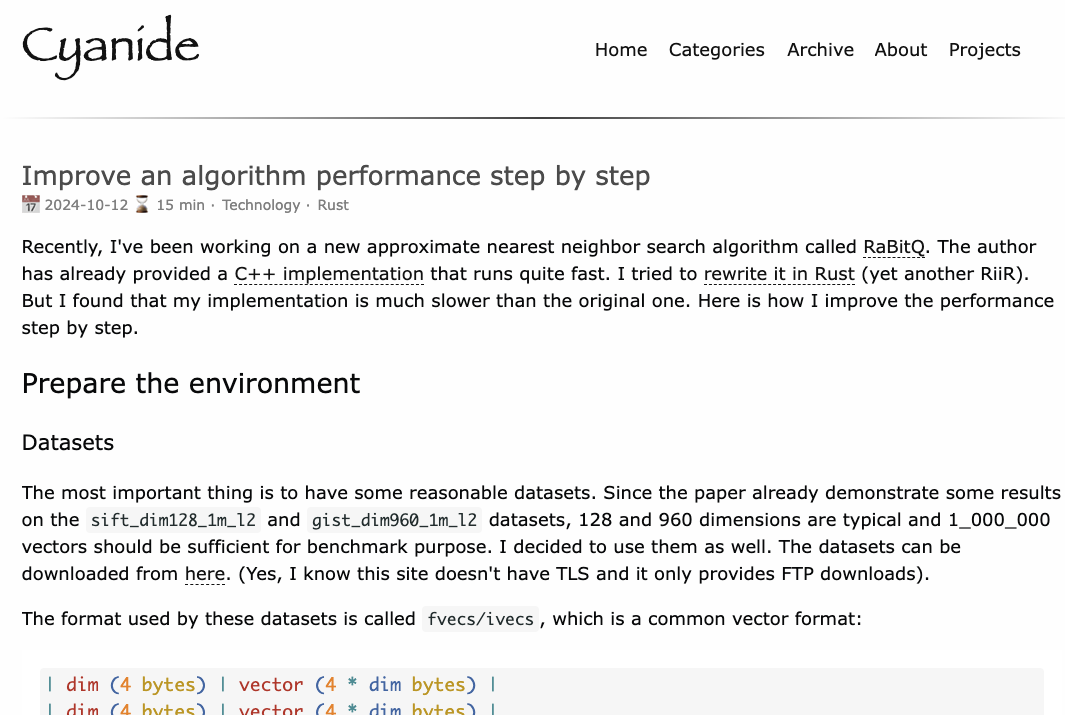Viewport: 1065px width, 715px height.
Task: Click the 'here' dataset download link
Action: coord(203,574)
